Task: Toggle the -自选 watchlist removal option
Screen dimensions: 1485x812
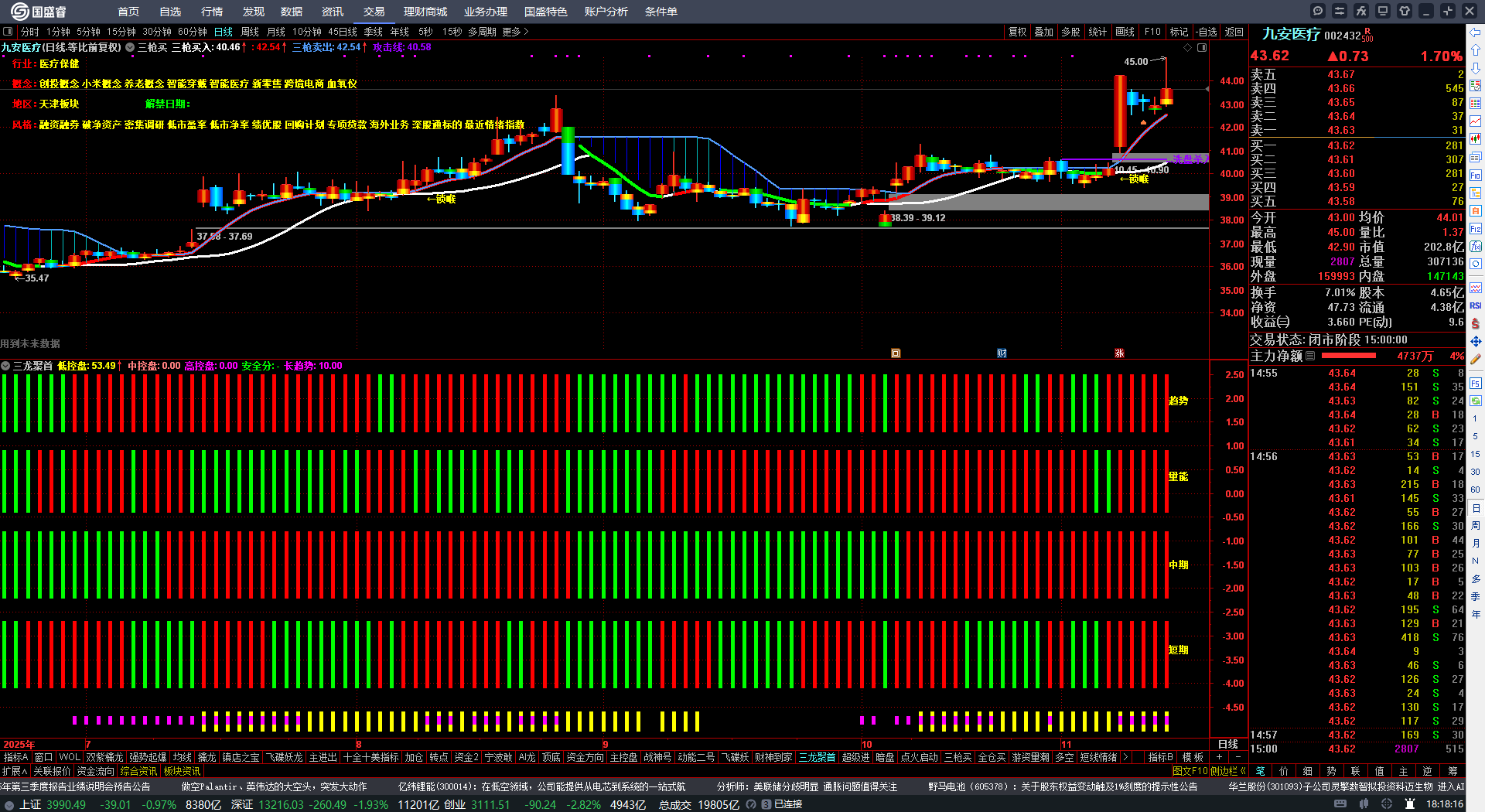Action: [1207, 32]
